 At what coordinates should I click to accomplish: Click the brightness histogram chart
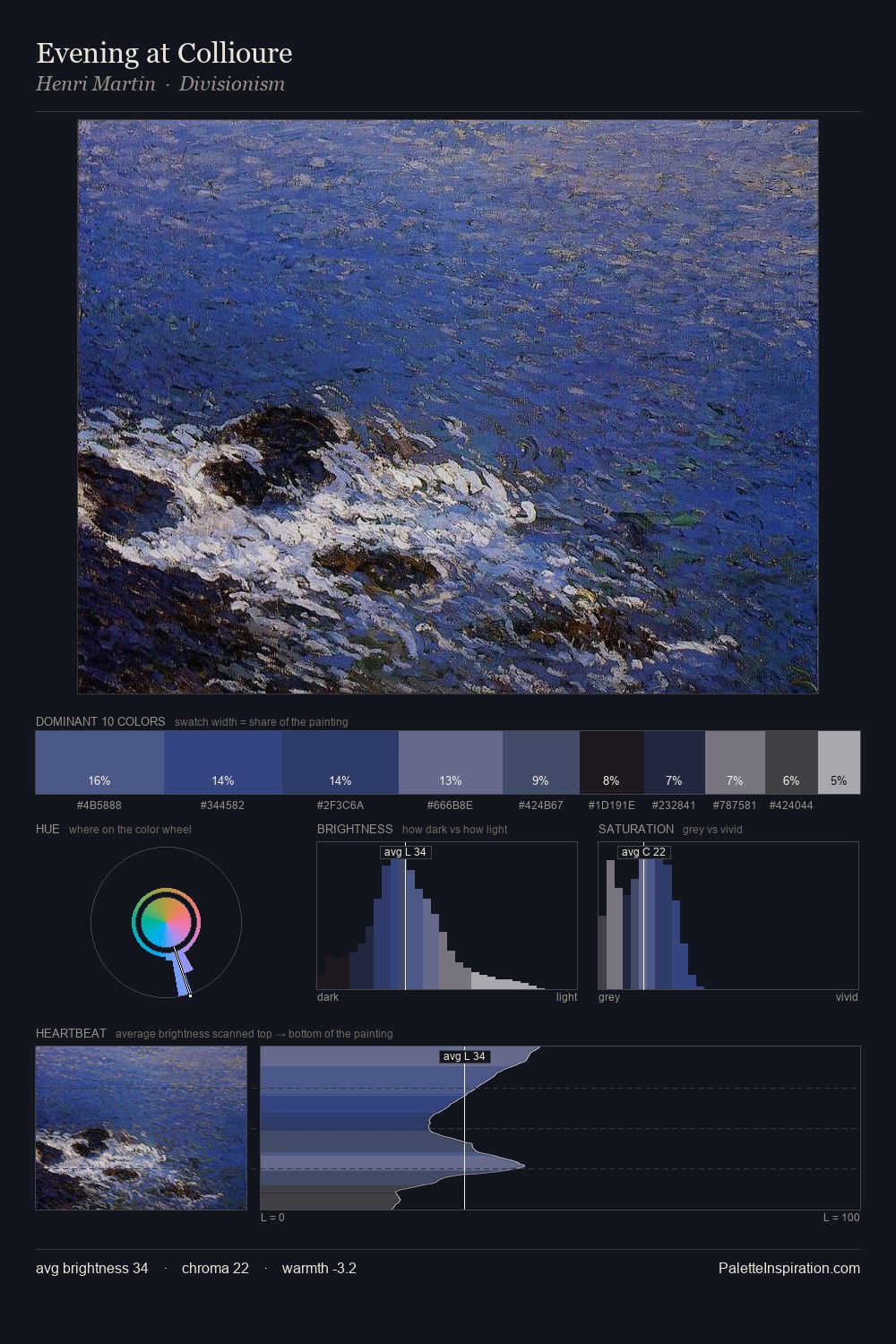[447, 916]
